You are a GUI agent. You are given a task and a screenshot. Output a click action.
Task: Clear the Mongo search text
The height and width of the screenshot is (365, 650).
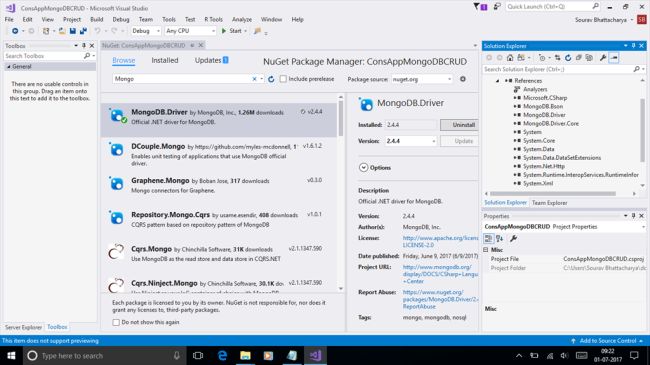point(254,79)
